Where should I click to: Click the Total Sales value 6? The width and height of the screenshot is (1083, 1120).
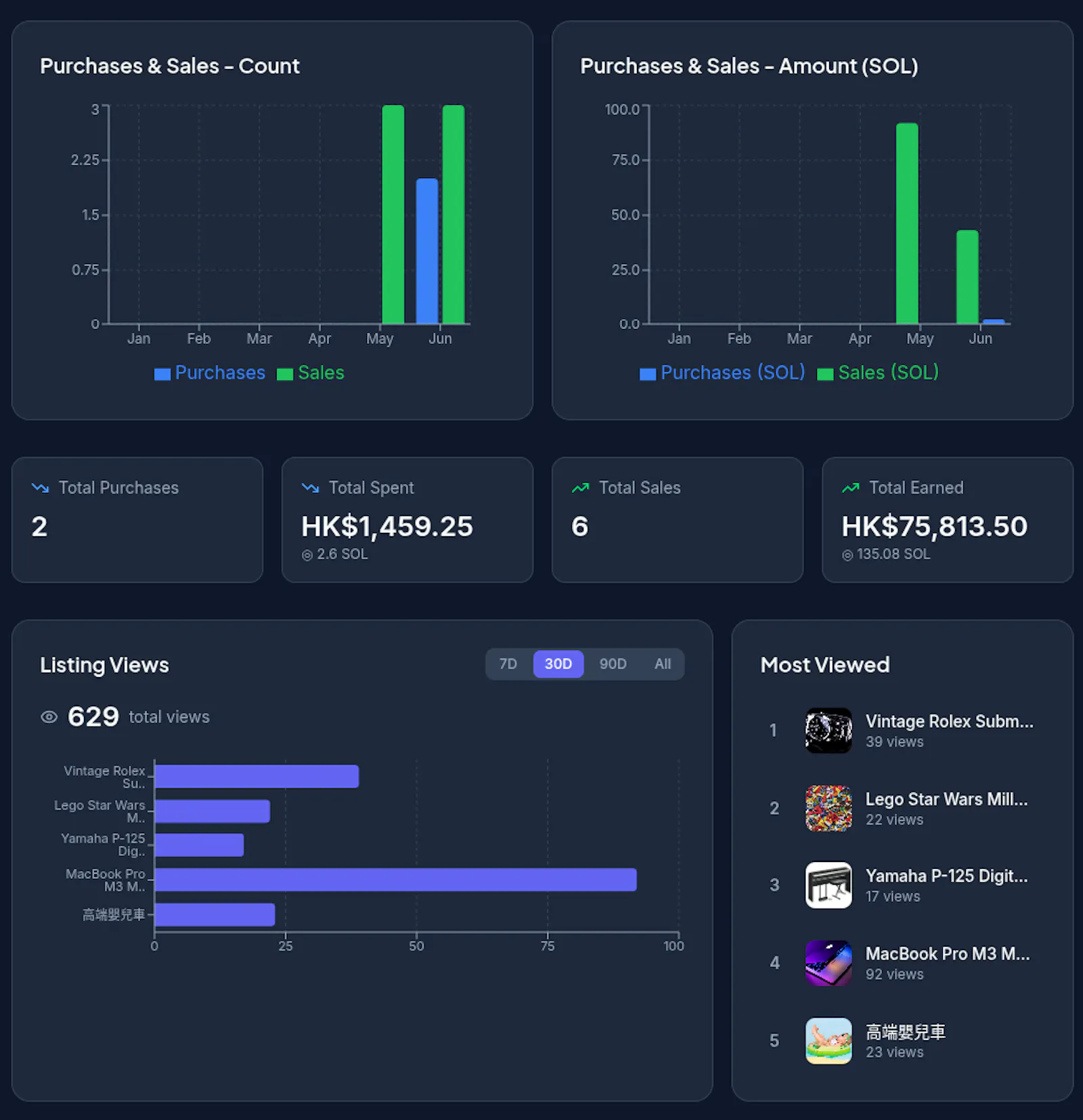point(580,527)
